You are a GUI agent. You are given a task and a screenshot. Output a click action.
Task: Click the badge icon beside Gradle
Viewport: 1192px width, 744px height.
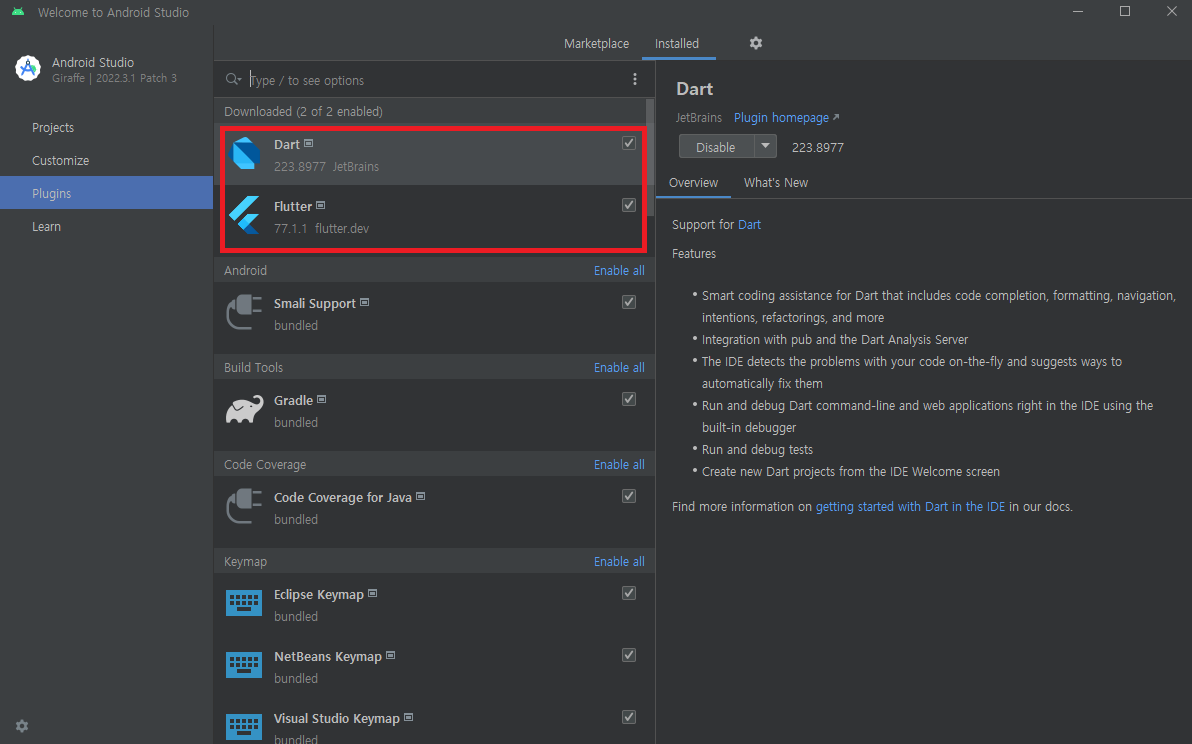tap(322, 399)
